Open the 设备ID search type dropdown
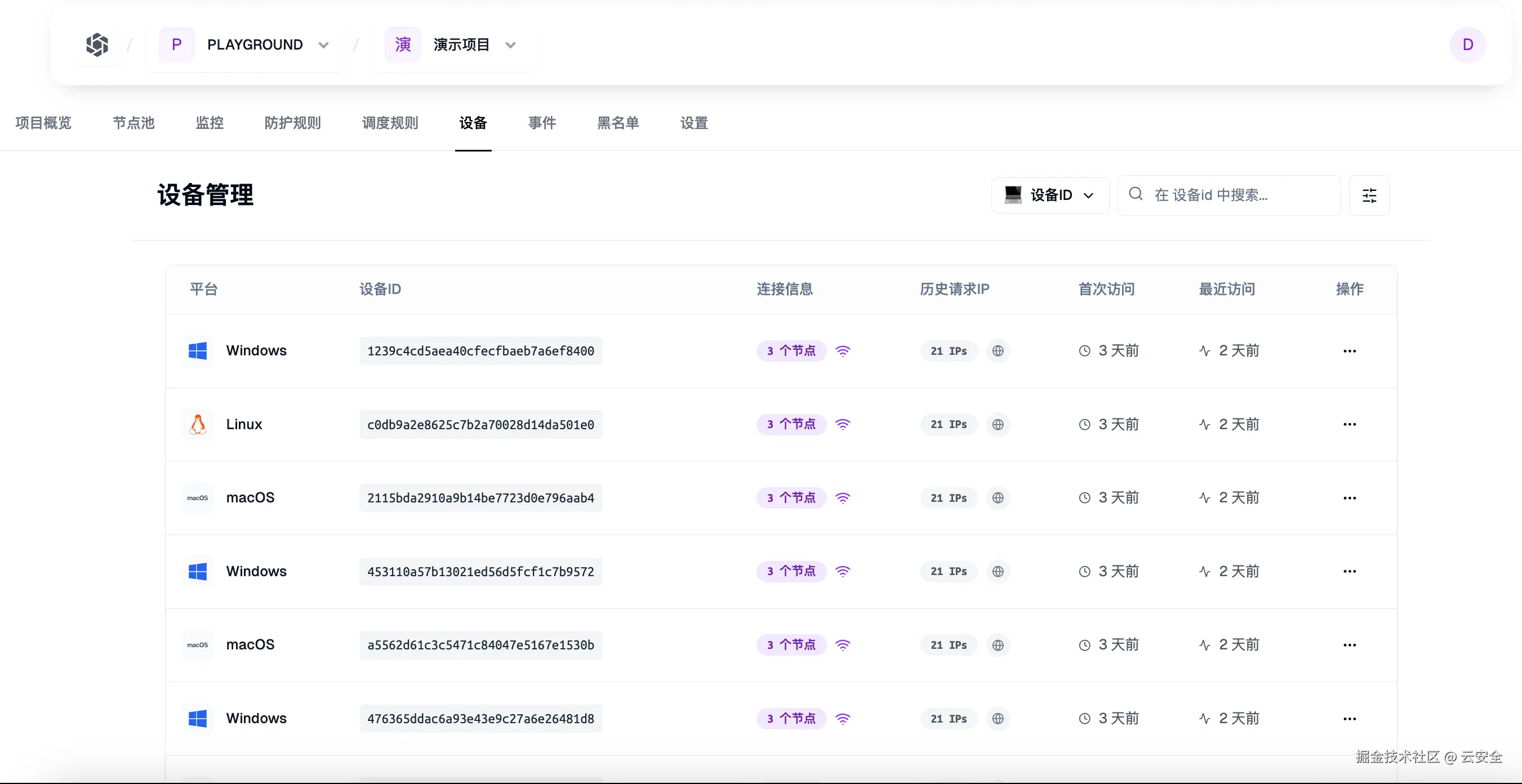Viewport: 1522px width, 784px height. [1050, 195]
